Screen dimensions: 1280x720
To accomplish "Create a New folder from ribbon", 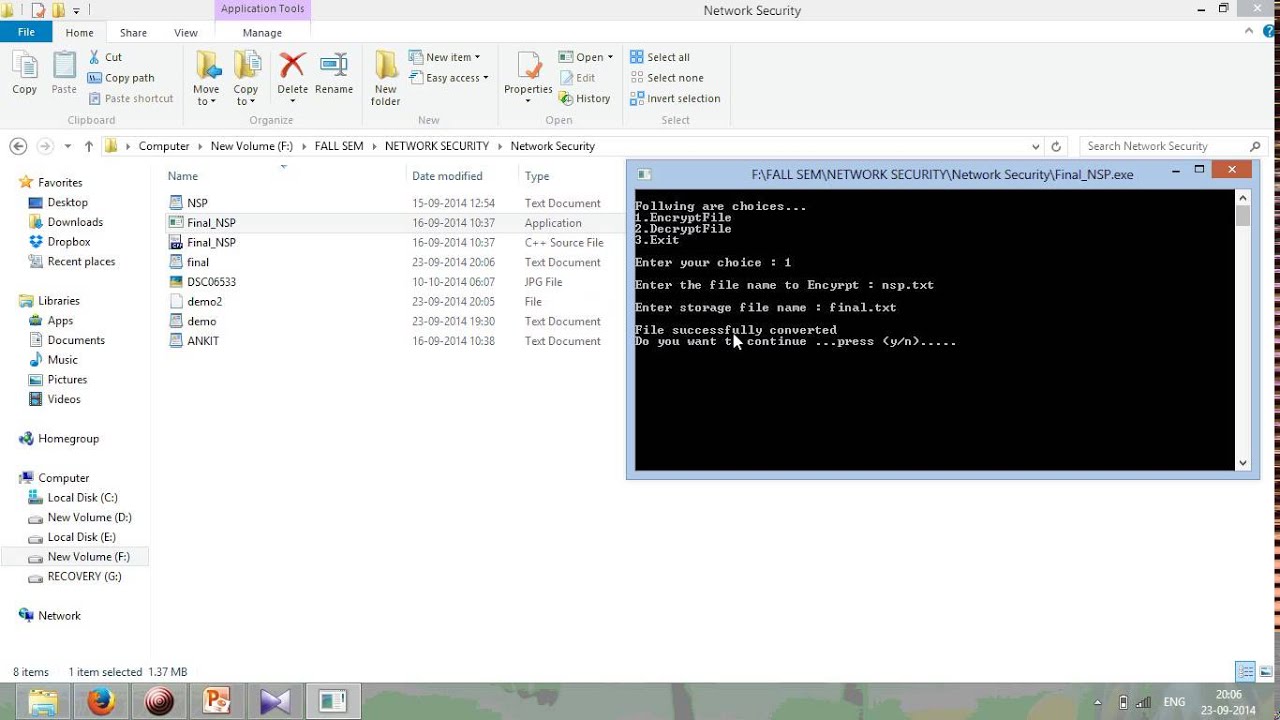I will pyautogui.click(x=385, y=77).
